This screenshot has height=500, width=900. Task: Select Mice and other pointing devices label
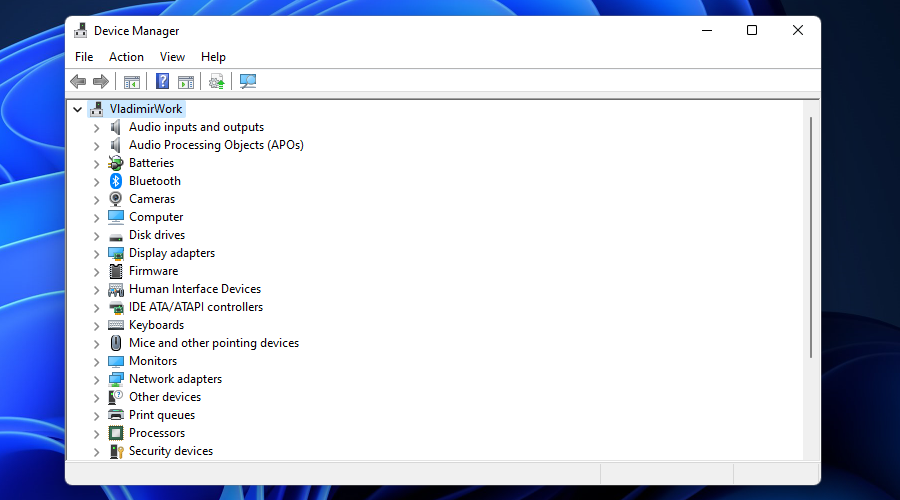(214, 343)
